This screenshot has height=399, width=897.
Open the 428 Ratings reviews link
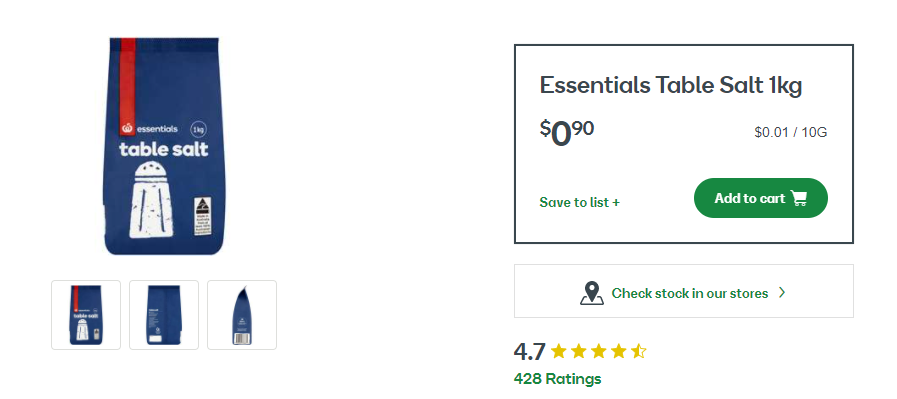click(x=557, y=379)
